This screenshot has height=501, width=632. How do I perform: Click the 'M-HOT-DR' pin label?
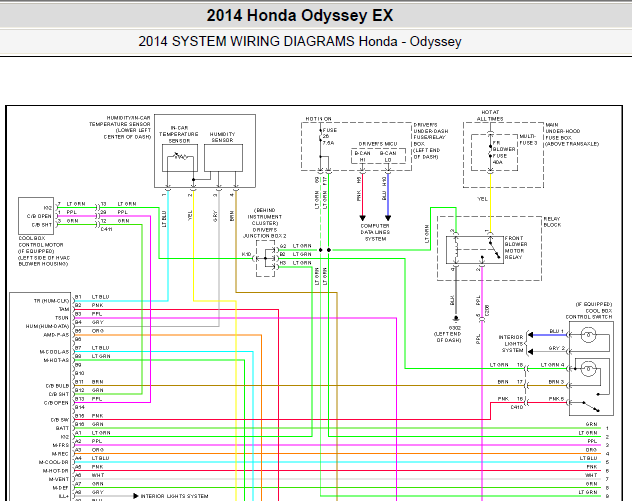click(56, 471)
